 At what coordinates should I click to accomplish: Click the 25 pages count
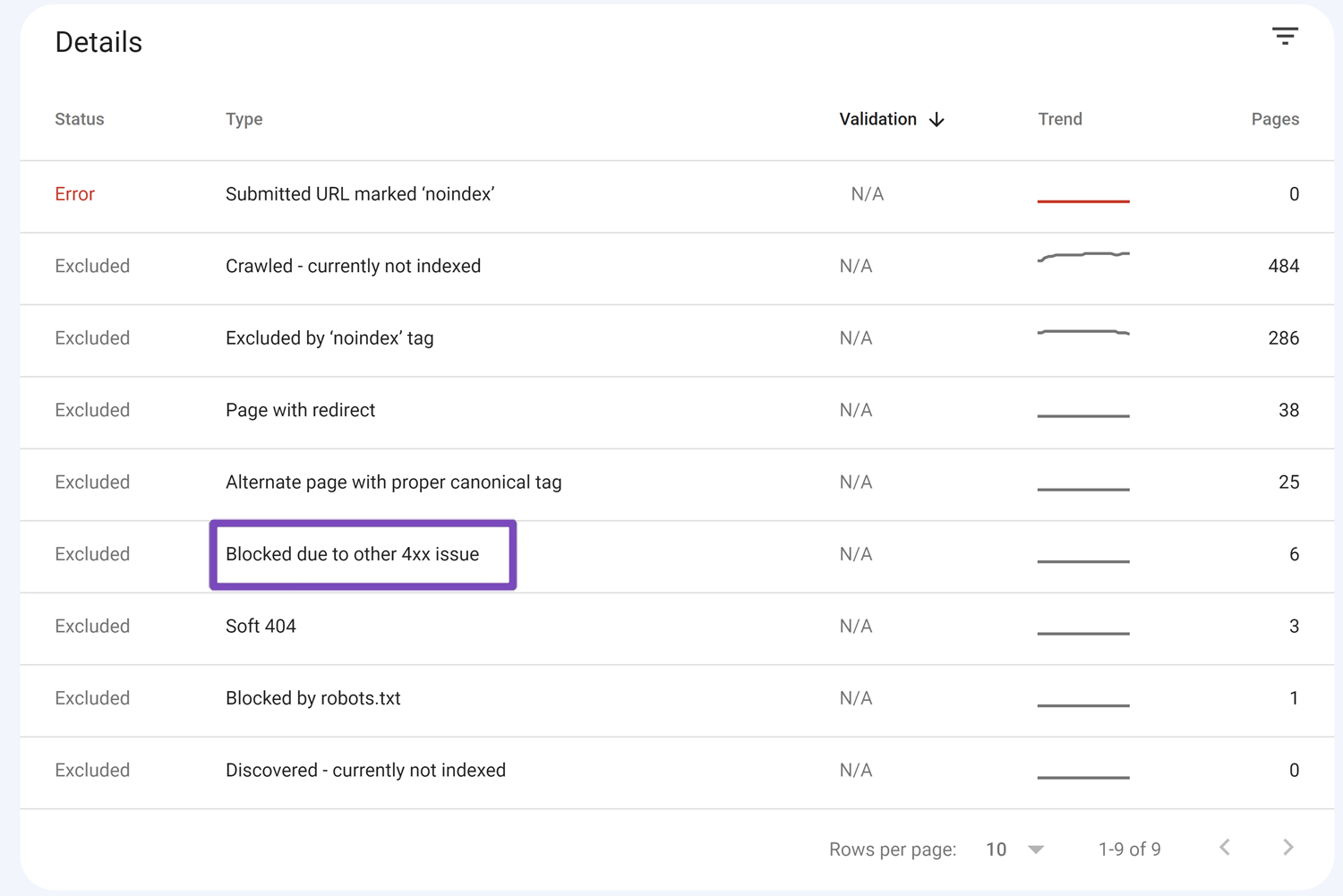click(1288, 482)
